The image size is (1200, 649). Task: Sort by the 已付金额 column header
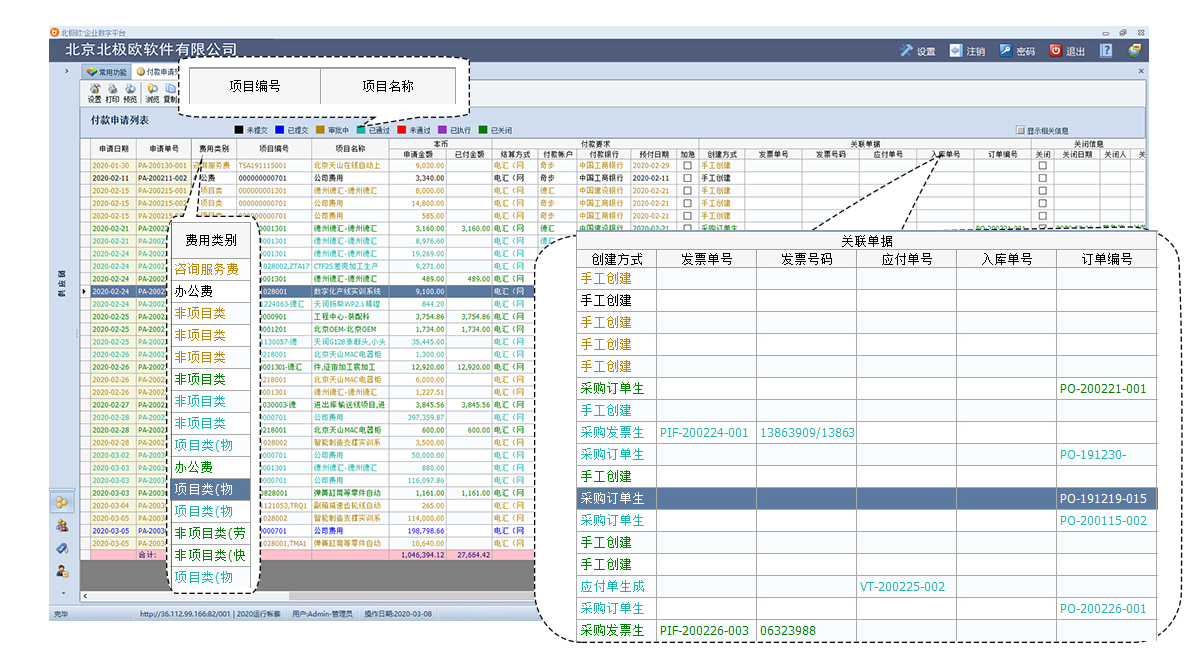469,154
